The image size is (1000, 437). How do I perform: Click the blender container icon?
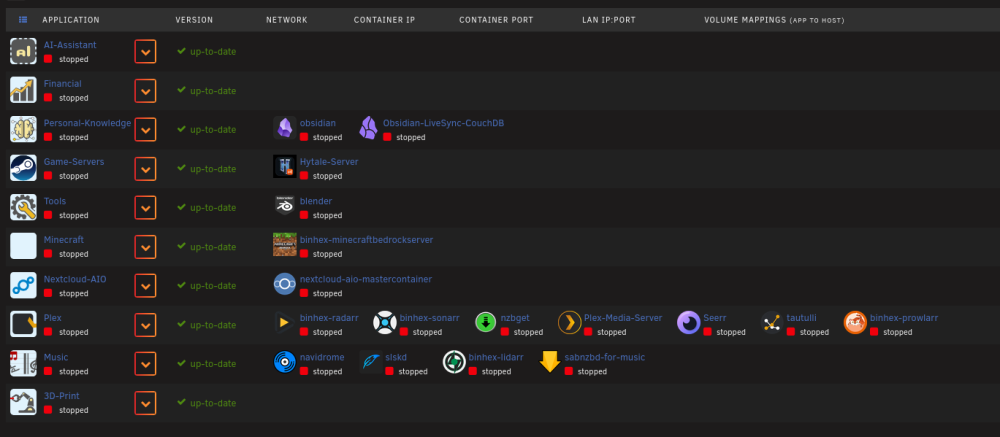tap(284, 205)
